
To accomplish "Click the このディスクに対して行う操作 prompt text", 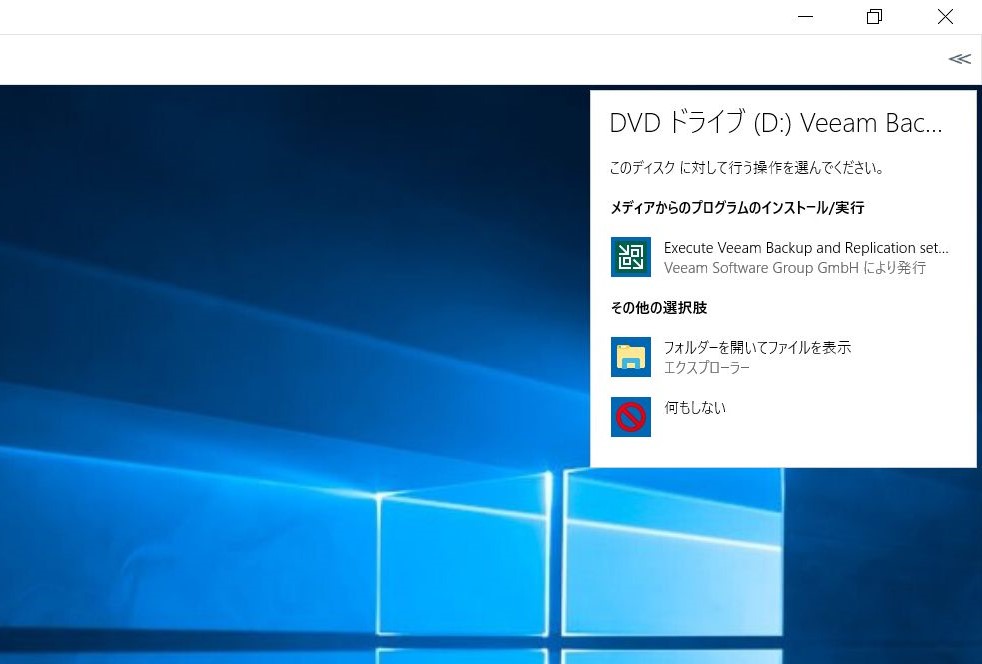I will tap(747, 167).
